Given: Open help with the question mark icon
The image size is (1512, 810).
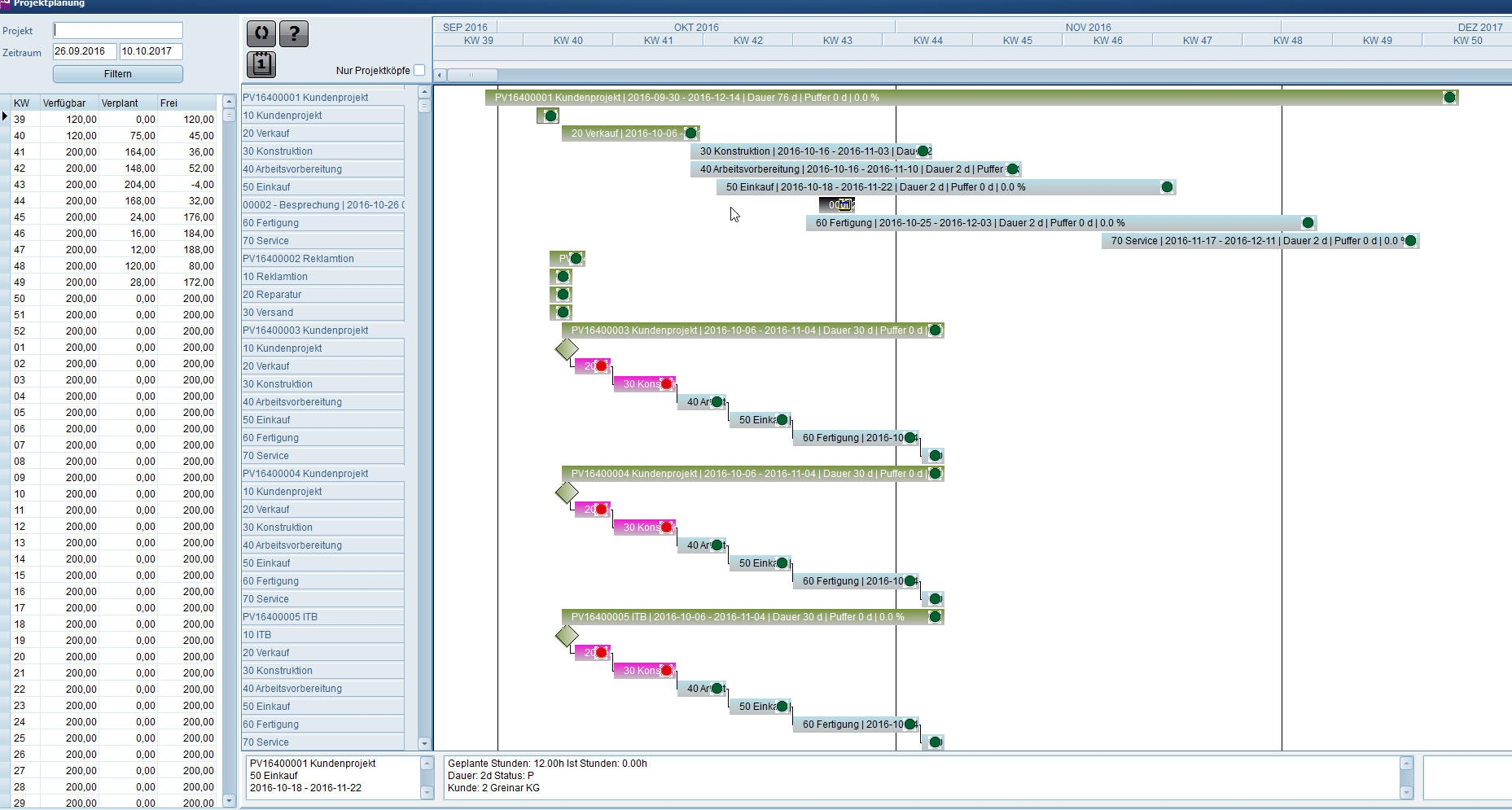Looking at the screenshot, I should pos(294,33).
